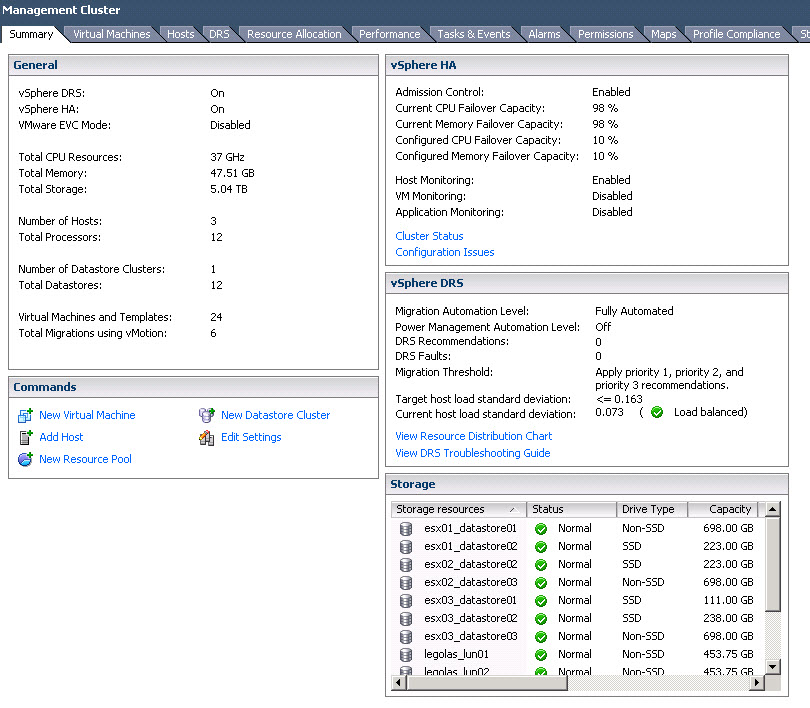Open the DRS tab
810x708 pixels.
coord(219,34)
